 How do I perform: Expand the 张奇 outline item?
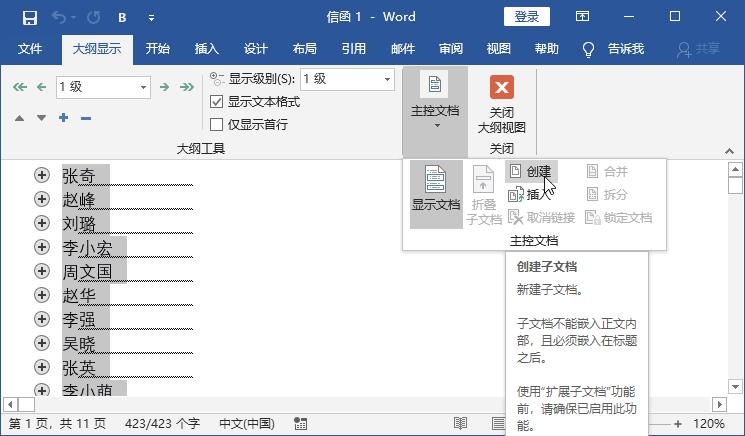[42, 175]
